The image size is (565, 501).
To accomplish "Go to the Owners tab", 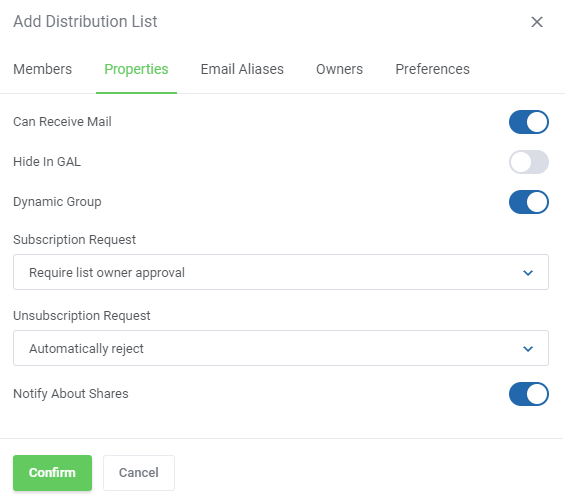I will 339,69.
